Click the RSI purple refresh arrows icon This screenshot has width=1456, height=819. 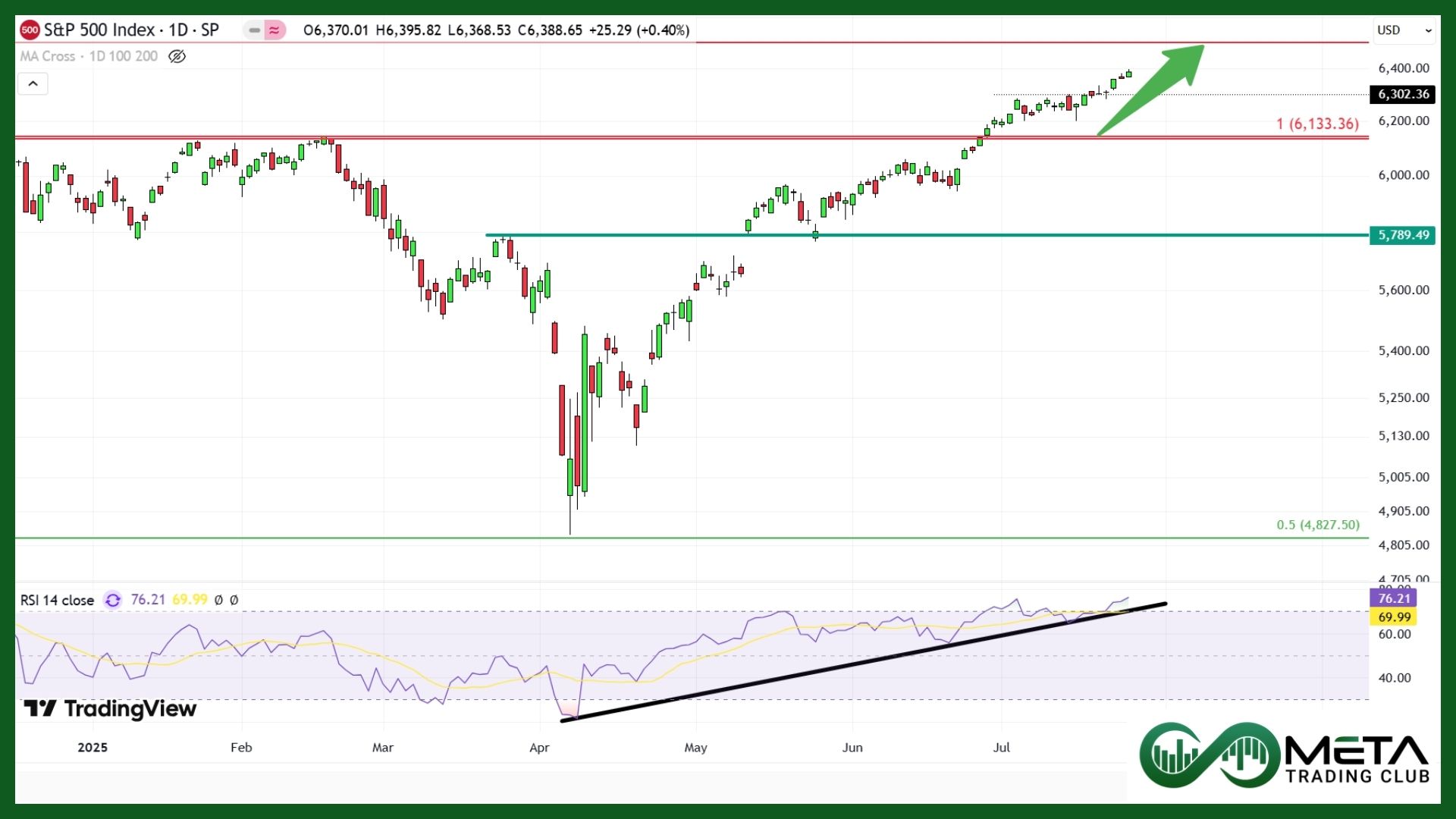tap(113, 600)
